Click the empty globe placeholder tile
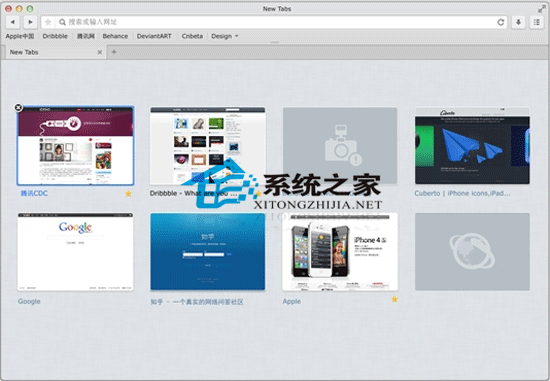This screenshot has width=550, height=381. (x=472, y=252)
